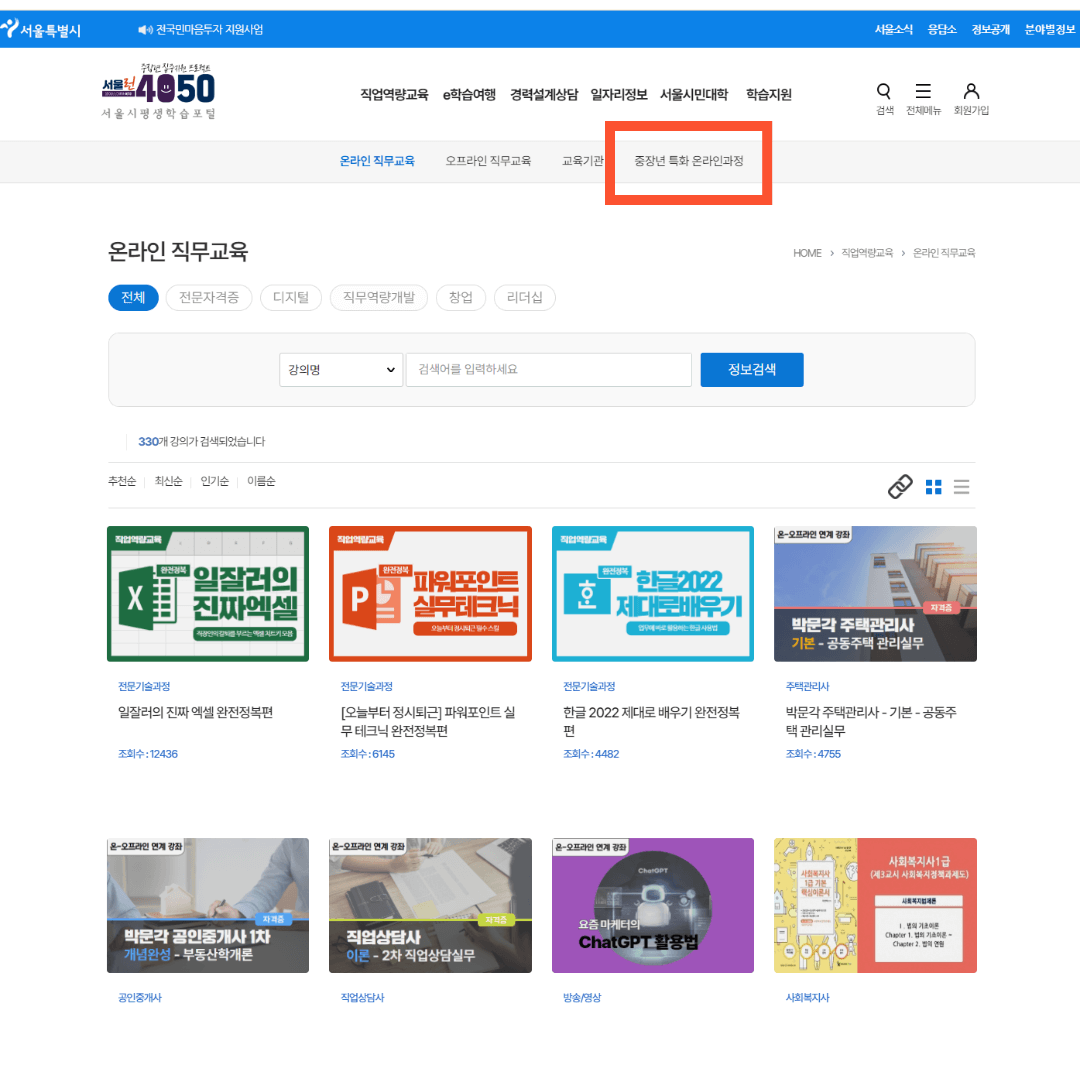Select the 검색 search magnifier icon

[x=883, y=92]
